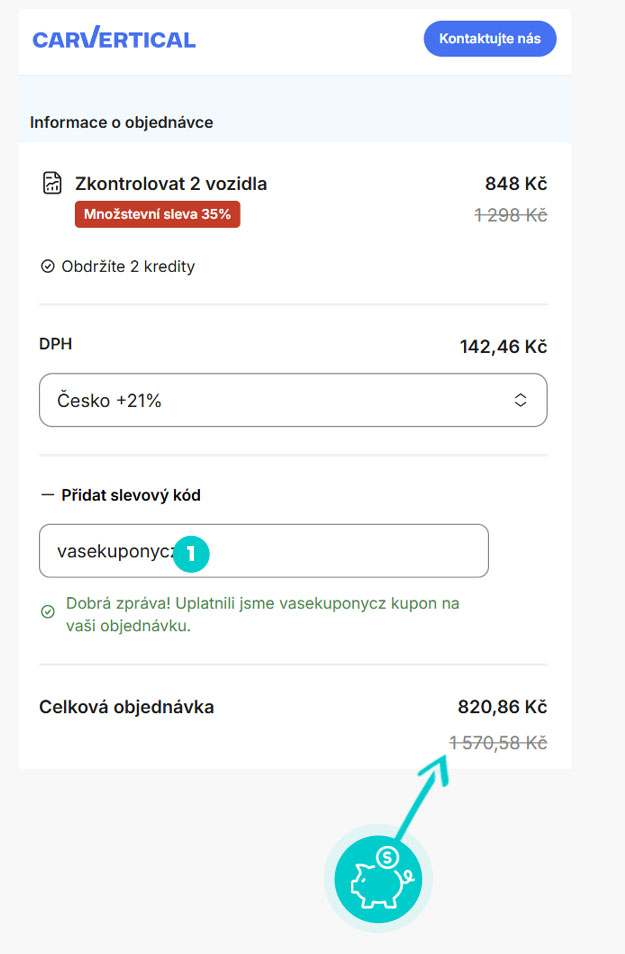Click the 820,86 Kč total price
This screenshot has width=625, height=954.
point(502,707)
